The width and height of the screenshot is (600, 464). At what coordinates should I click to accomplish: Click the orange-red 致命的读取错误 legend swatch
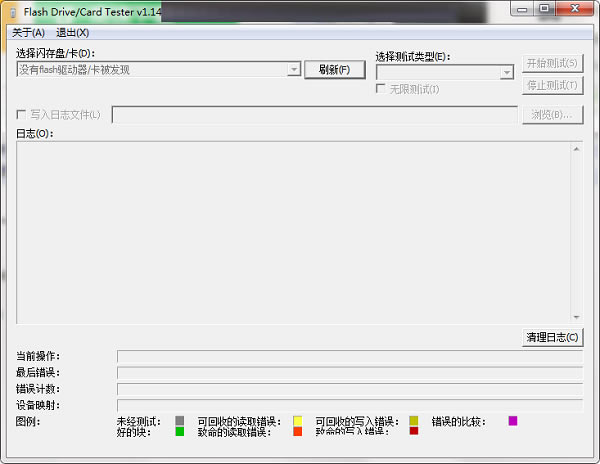[297, 431]
